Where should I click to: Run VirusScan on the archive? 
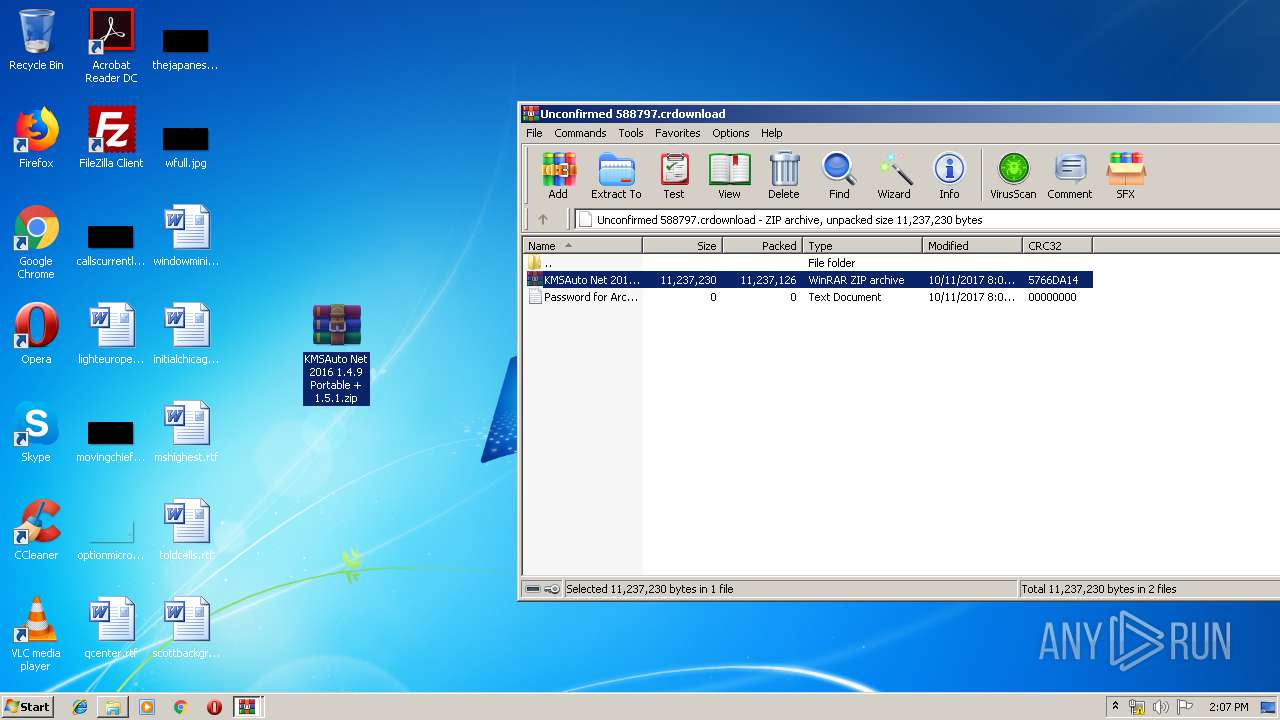1013,176
